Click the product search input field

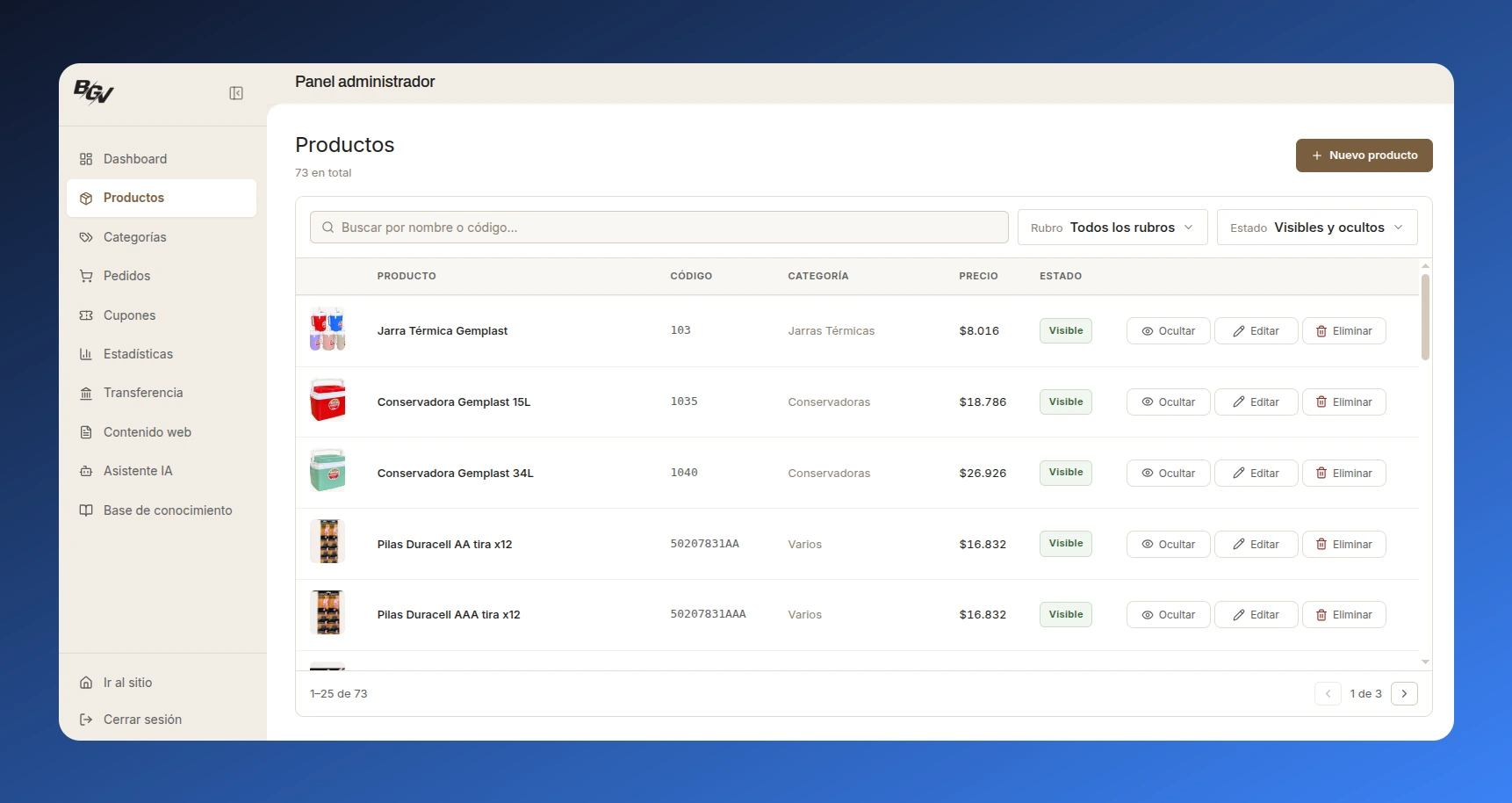(x=659, y=228)
